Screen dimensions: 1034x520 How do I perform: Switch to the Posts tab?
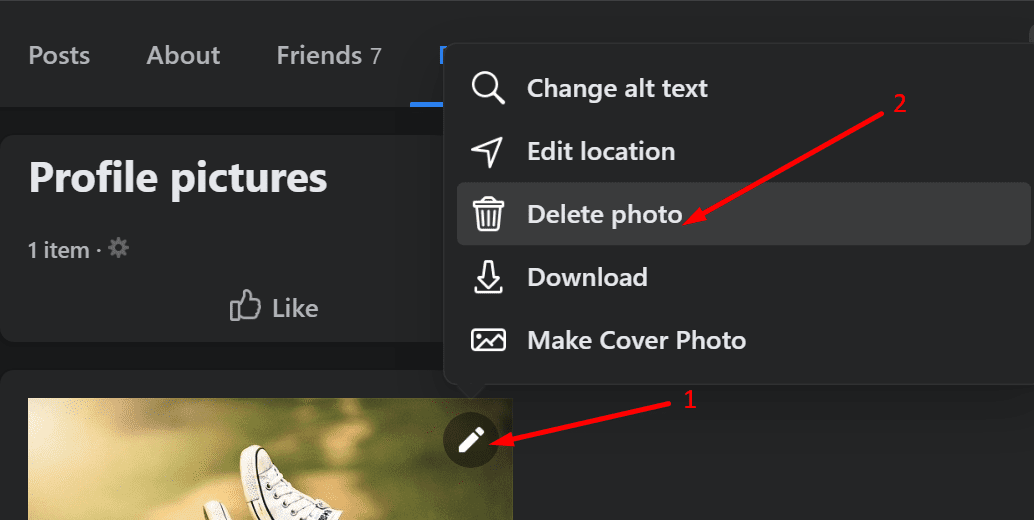tap(59, 55)
